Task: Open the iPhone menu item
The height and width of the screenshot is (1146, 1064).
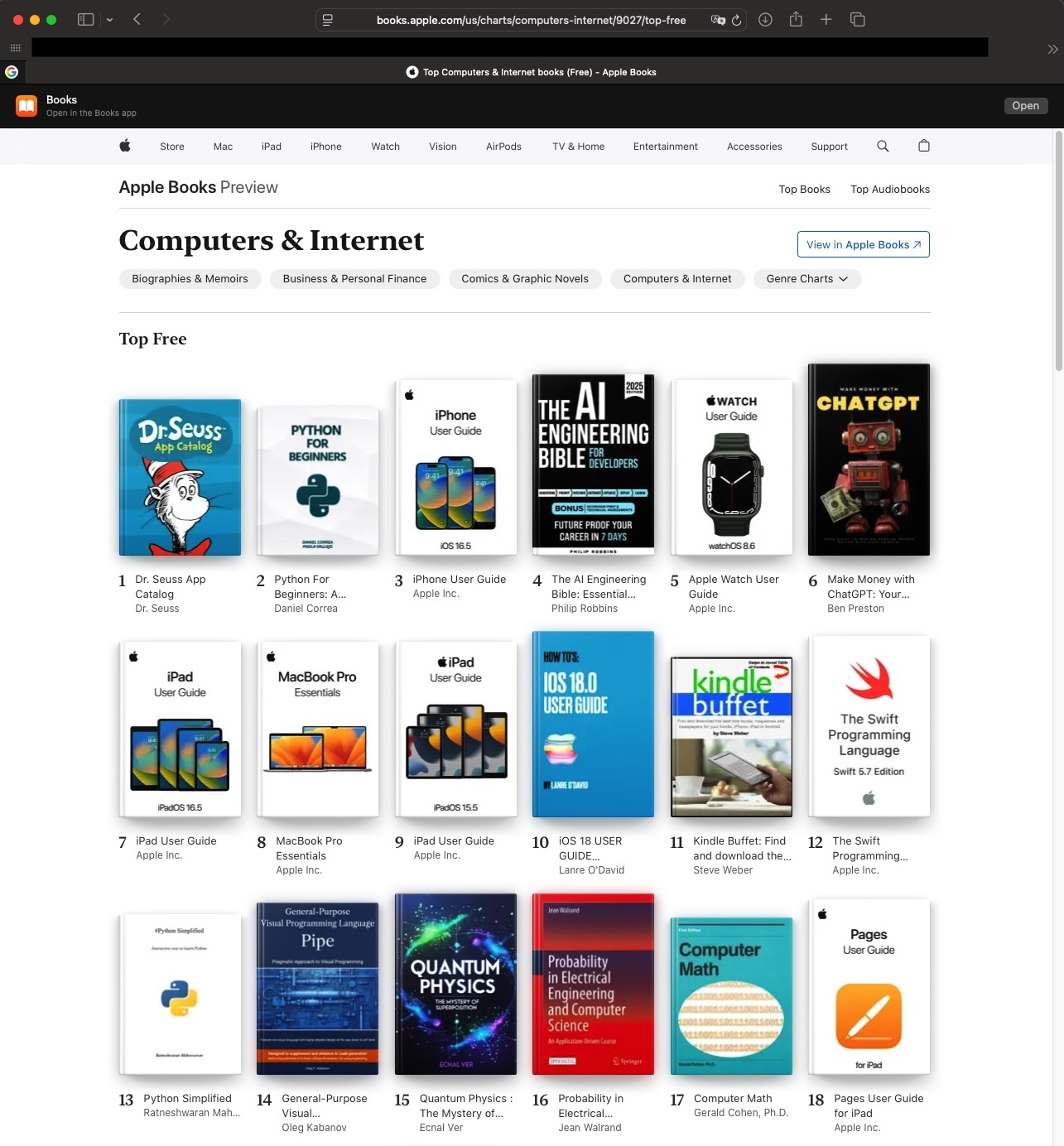Action: point(326,147)
